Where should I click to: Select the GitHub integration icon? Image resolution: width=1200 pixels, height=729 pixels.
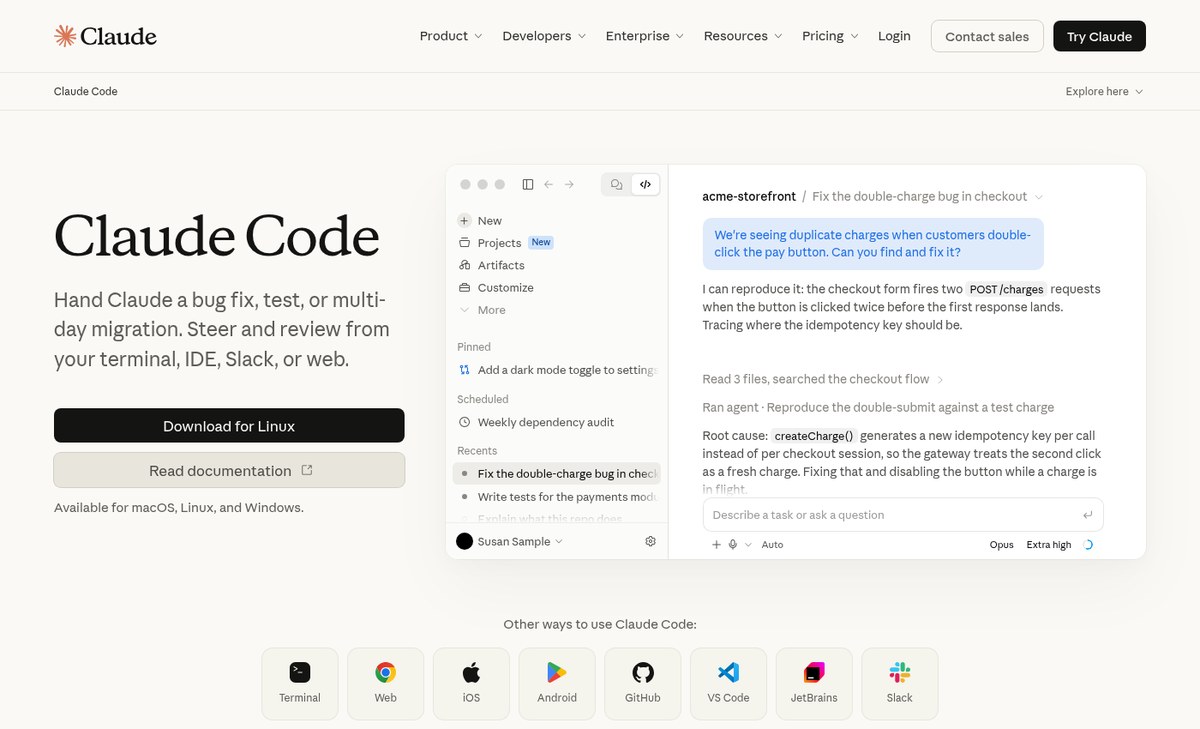point(643,684)
